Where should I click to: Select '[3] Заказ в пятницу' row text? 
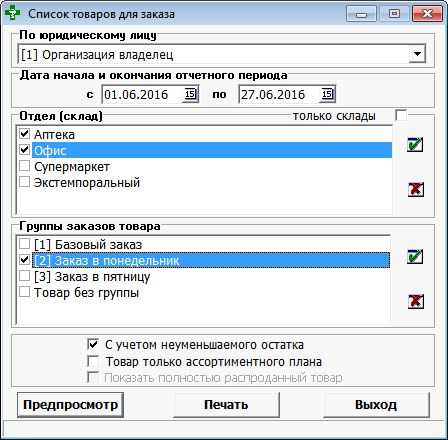click(x=92, y=277)
